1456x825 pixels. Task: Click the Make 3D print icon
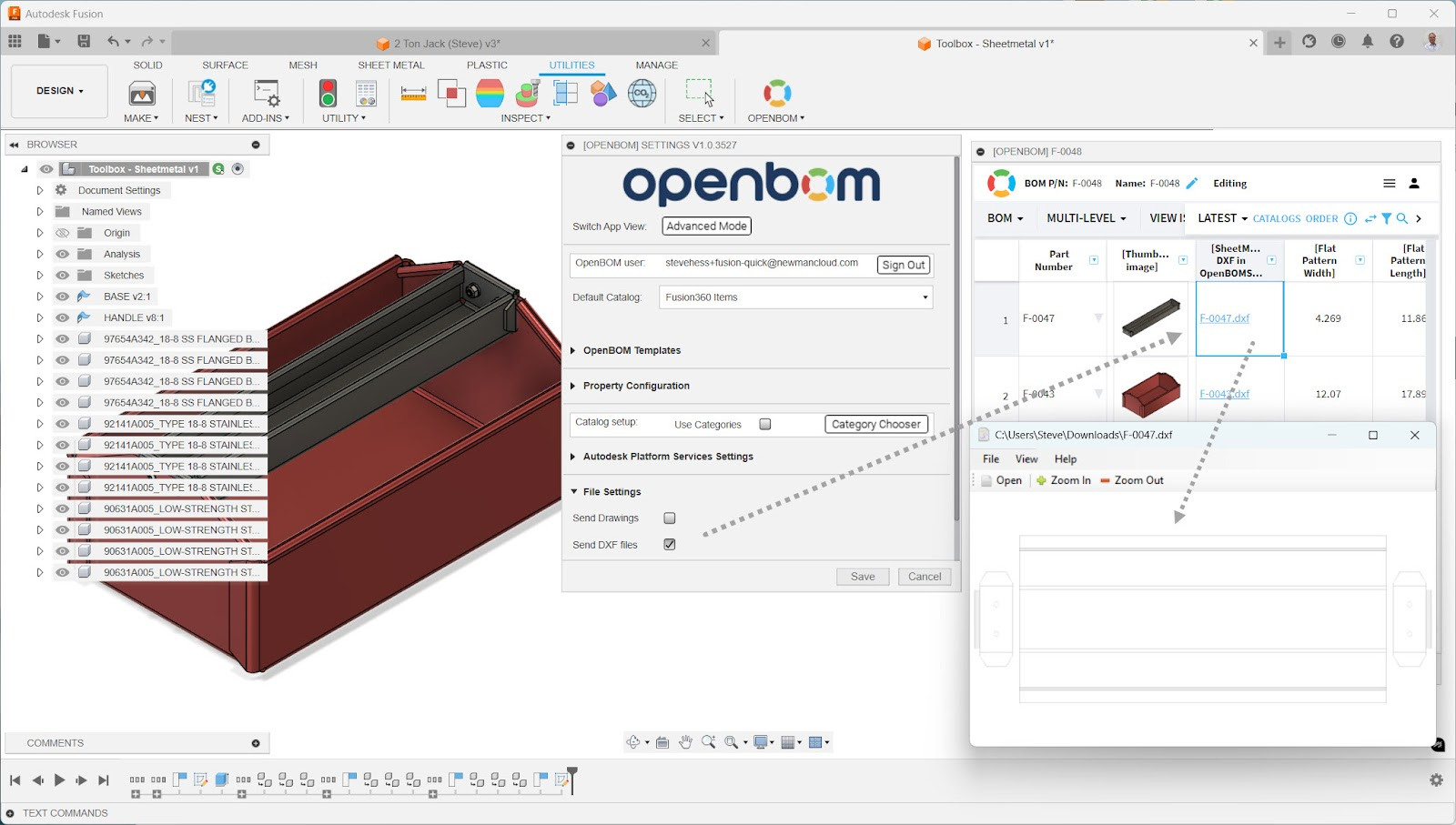[x=142, y=94]
